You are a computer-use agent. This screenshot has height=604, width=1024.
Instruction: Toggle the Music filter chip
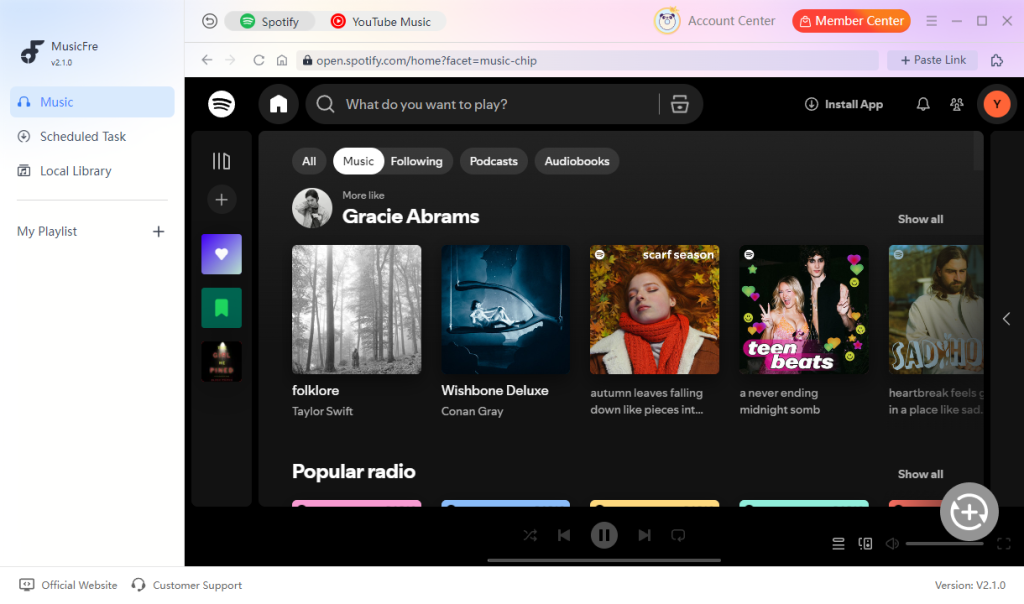click(358, 161)
